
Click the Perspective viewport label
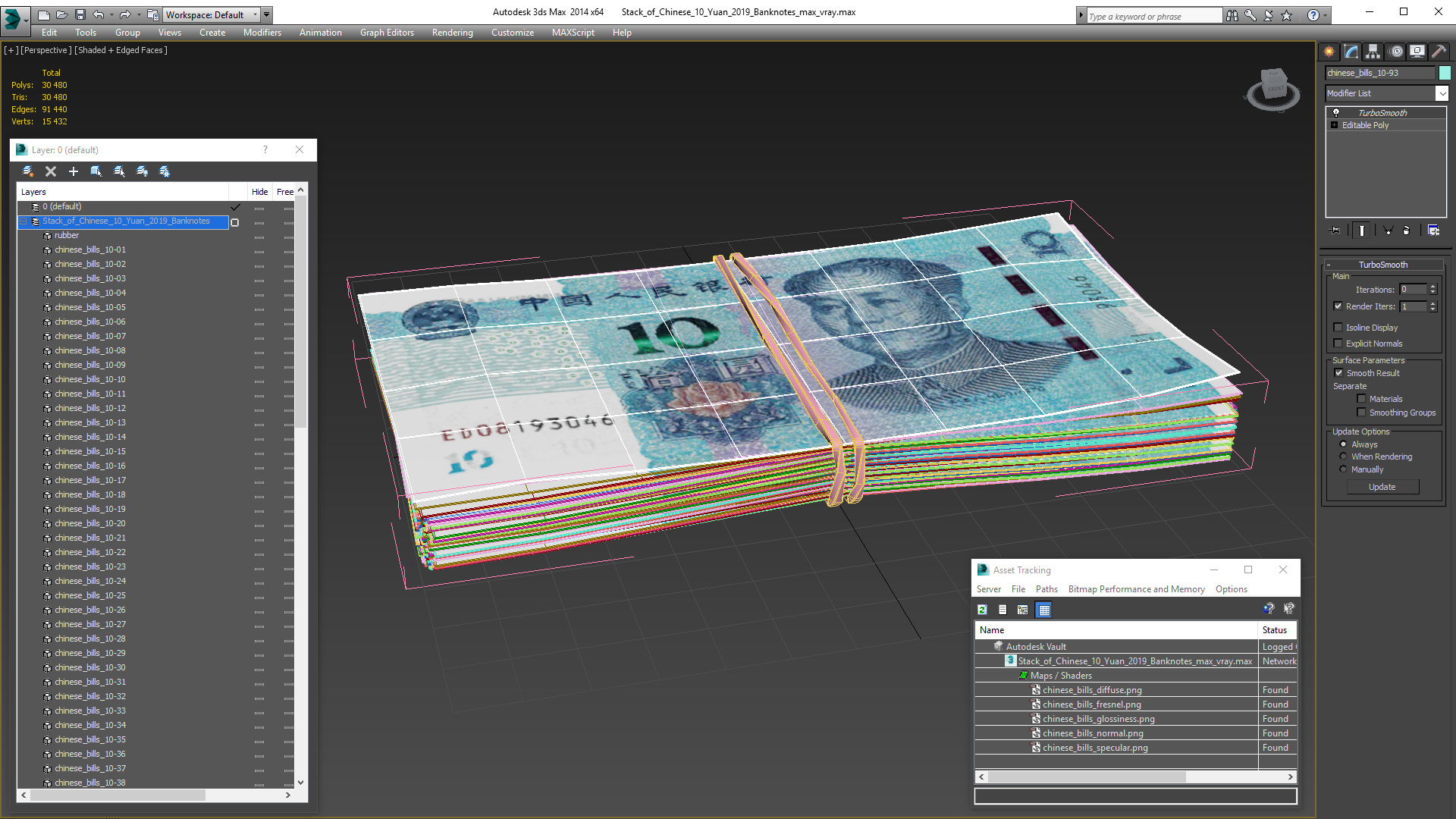tap(45, 50)
